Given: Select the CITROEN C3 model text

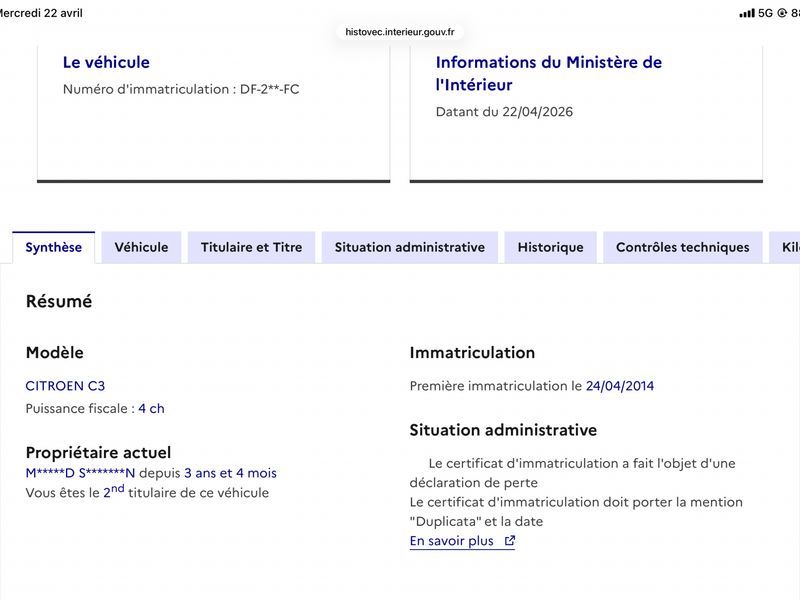Looking at the screenshot, I should [65, 386].
